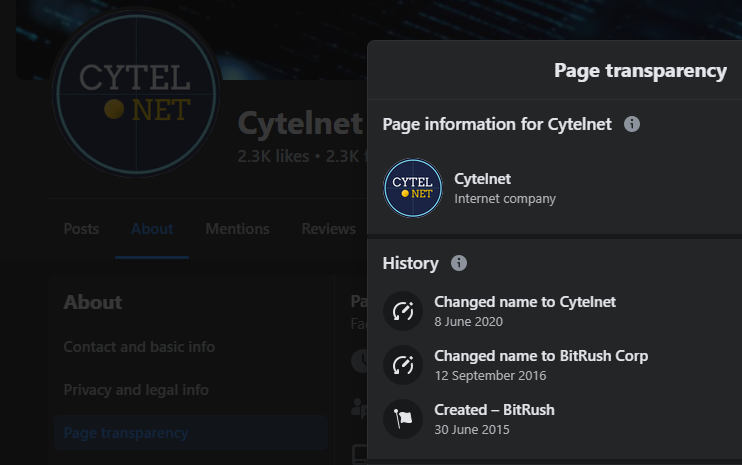742x465 pixels.
Task: Click name-change icon for Cytelnet history entry
Action: [x=403, y=311]
